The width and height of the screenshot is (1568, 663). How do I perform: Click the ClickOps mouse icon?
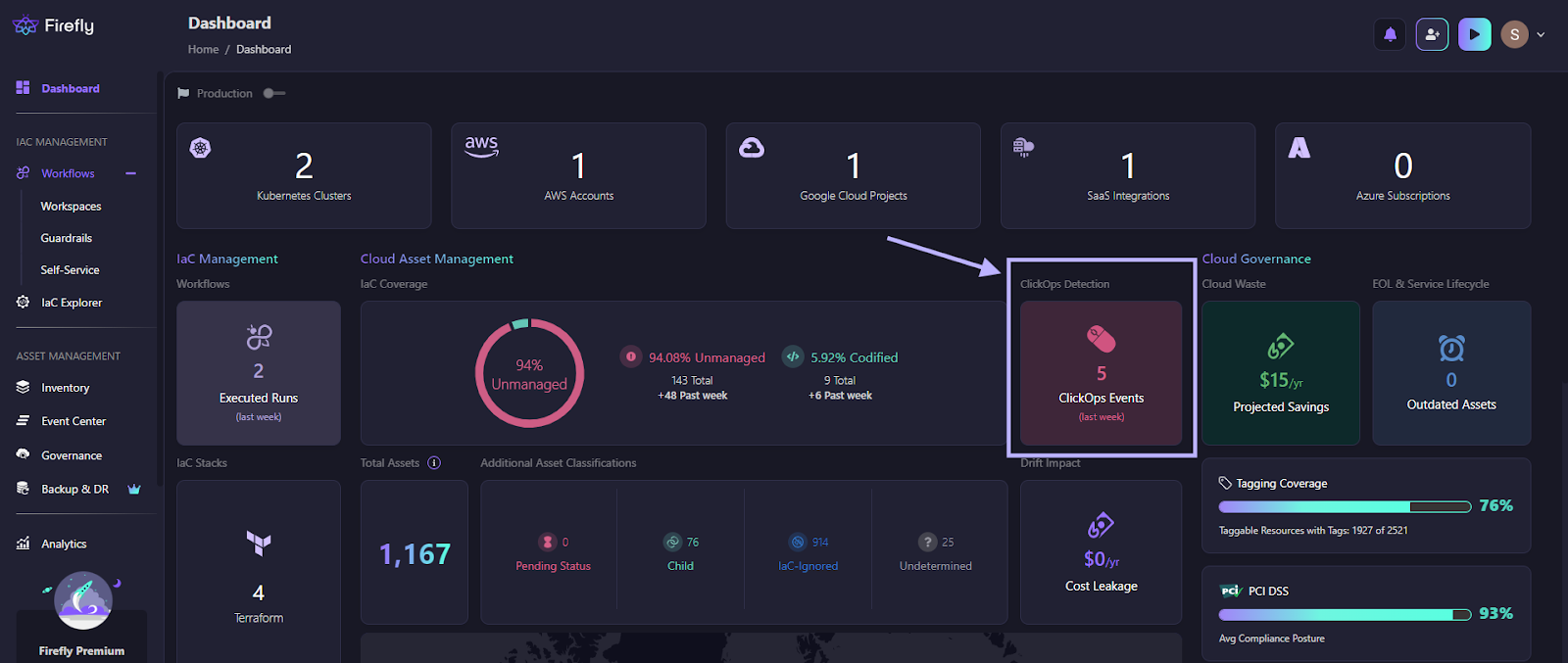click(1102, 339)
